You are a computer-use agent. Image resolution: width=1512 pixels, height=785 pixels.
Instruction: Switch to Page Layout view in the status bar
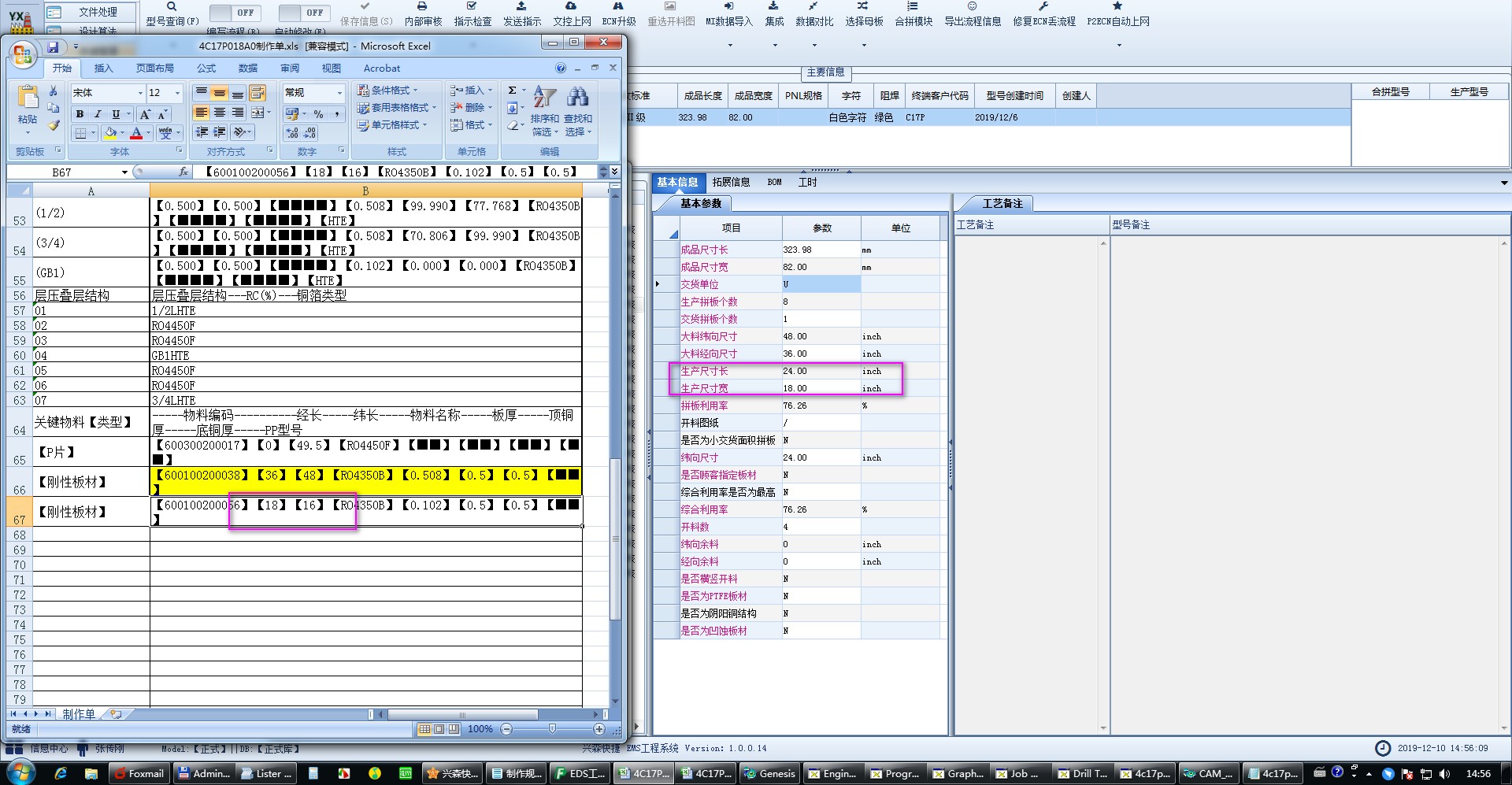click(439, 729)
